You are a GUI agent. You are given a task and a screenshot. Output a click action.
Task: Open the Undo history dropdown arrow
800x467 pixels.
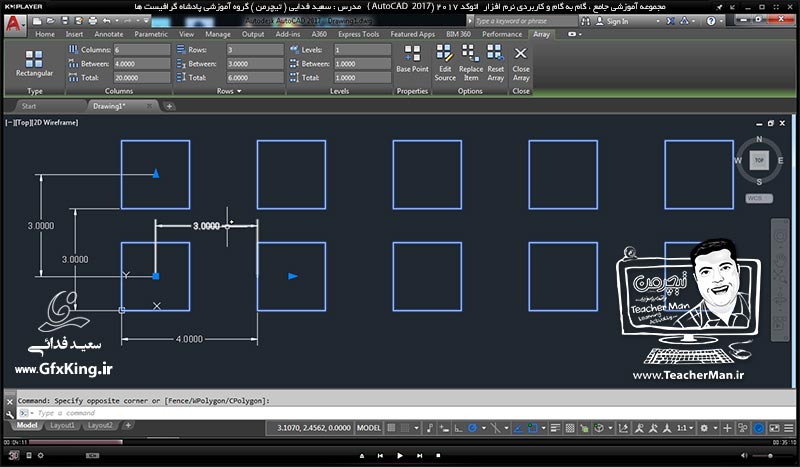(116, 21)
